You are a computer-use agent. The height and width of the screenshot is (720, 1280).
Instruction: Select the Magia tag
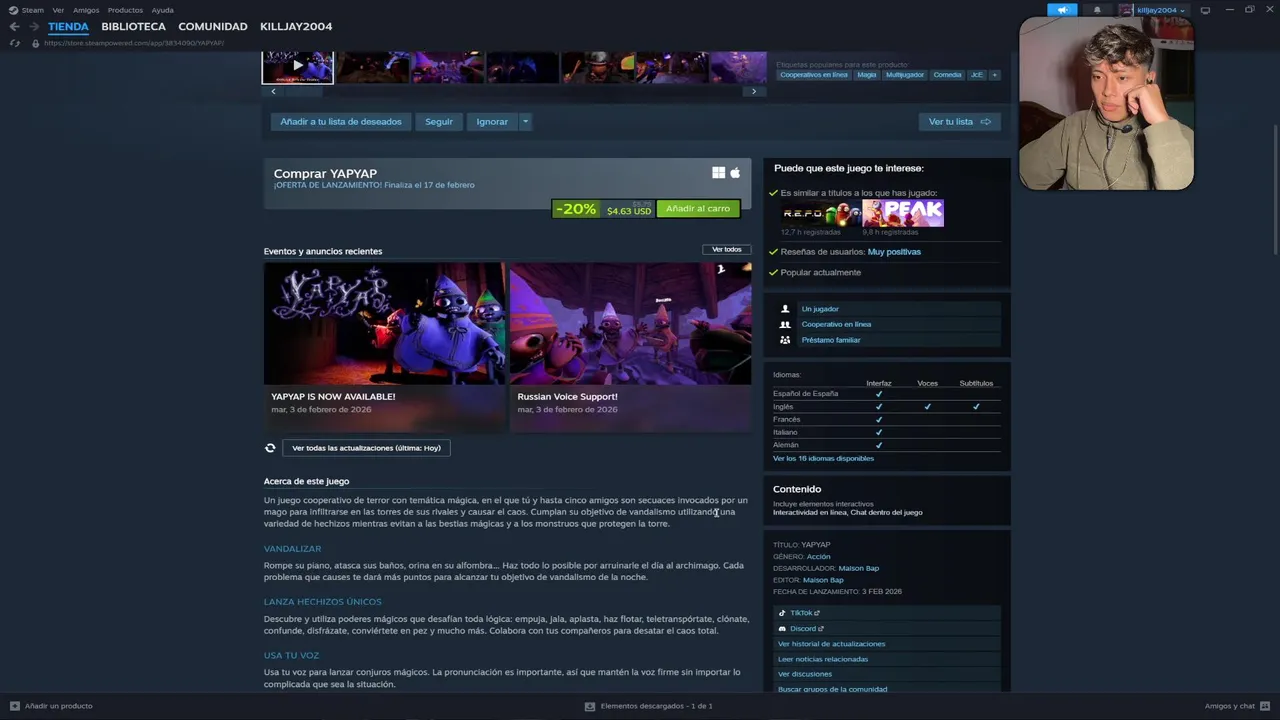tap(866, 75)
